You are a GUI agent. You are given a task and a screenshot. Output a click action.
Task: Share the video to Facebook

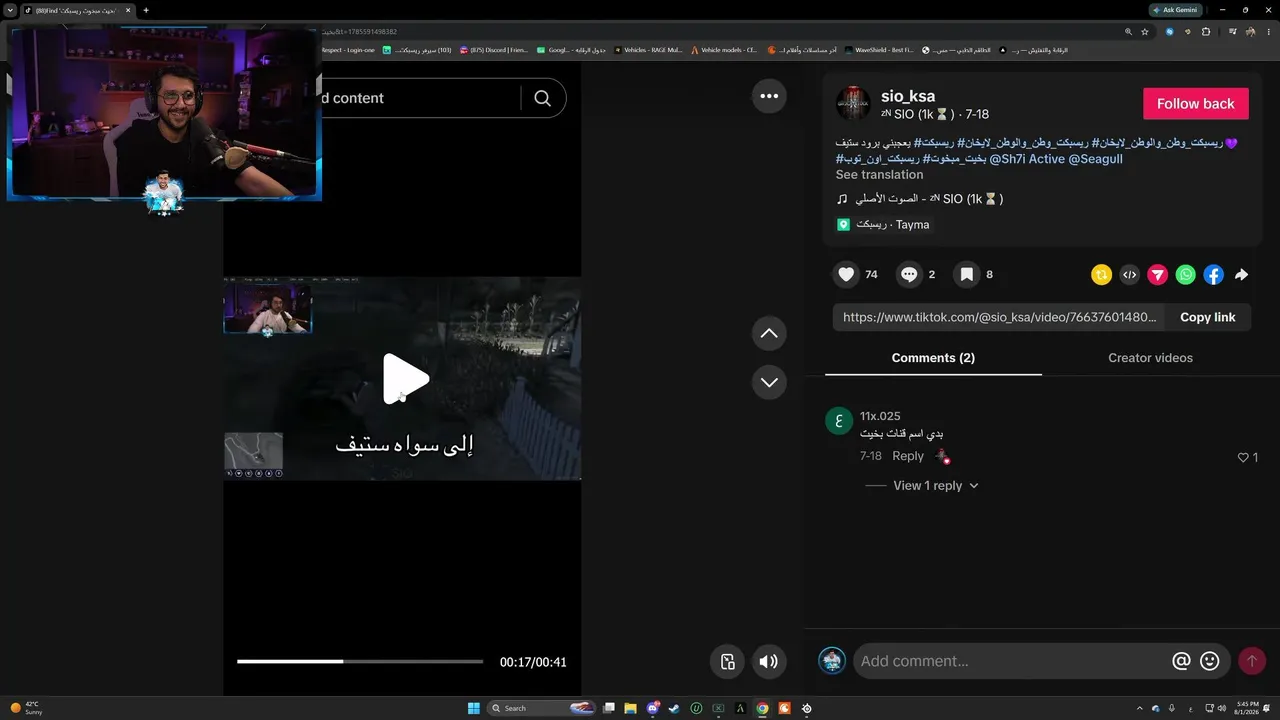coord(1213,275)
